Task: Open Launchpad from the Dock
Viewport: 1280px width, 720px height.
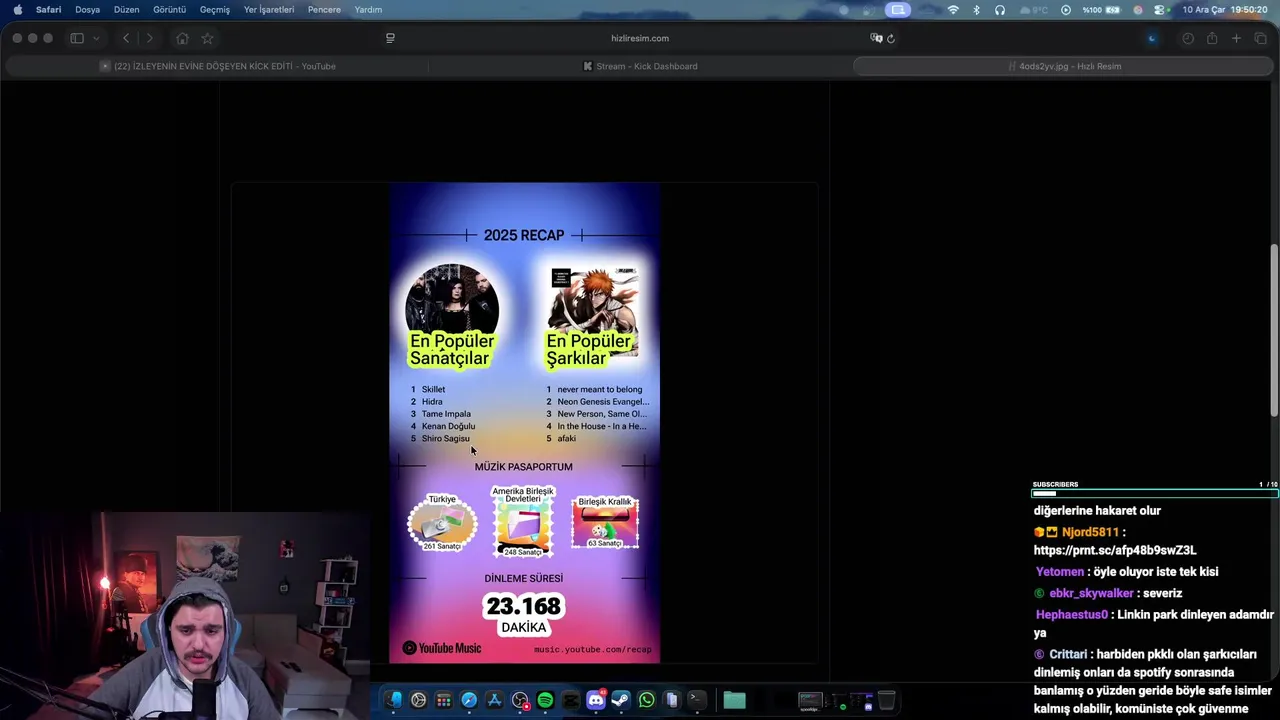Action: [444, 700]
